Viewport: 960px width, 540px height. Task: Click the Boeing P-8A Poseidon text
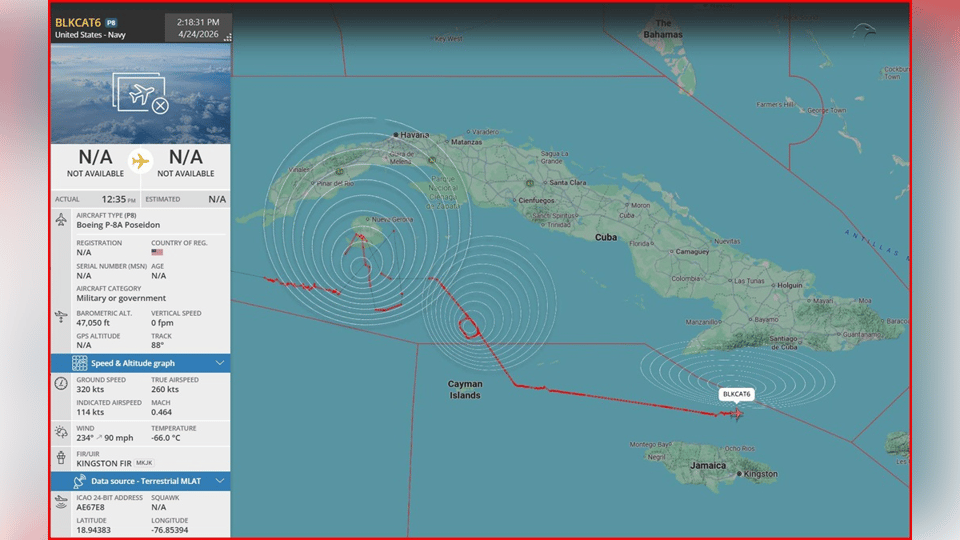point(118,225)
